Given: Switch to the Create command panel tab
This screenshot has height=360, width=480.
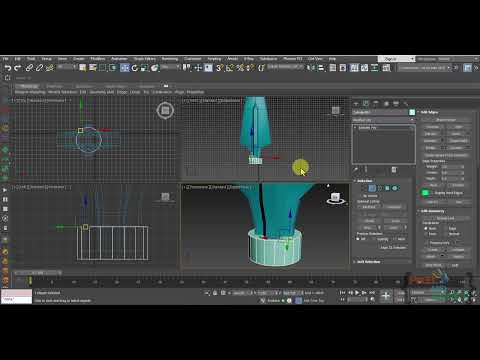Looking at the screenshot, I should click(356, 103).
